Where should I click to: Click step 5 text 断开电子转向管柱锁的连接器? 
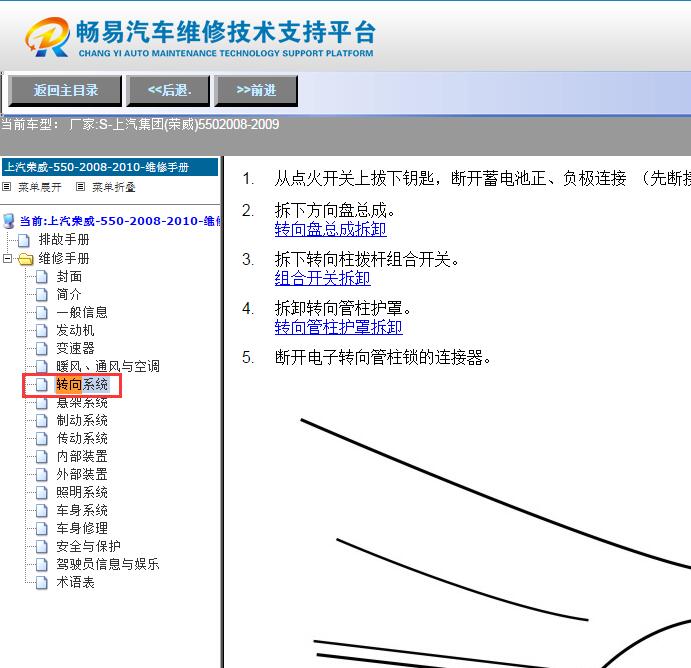pos(383,357)
